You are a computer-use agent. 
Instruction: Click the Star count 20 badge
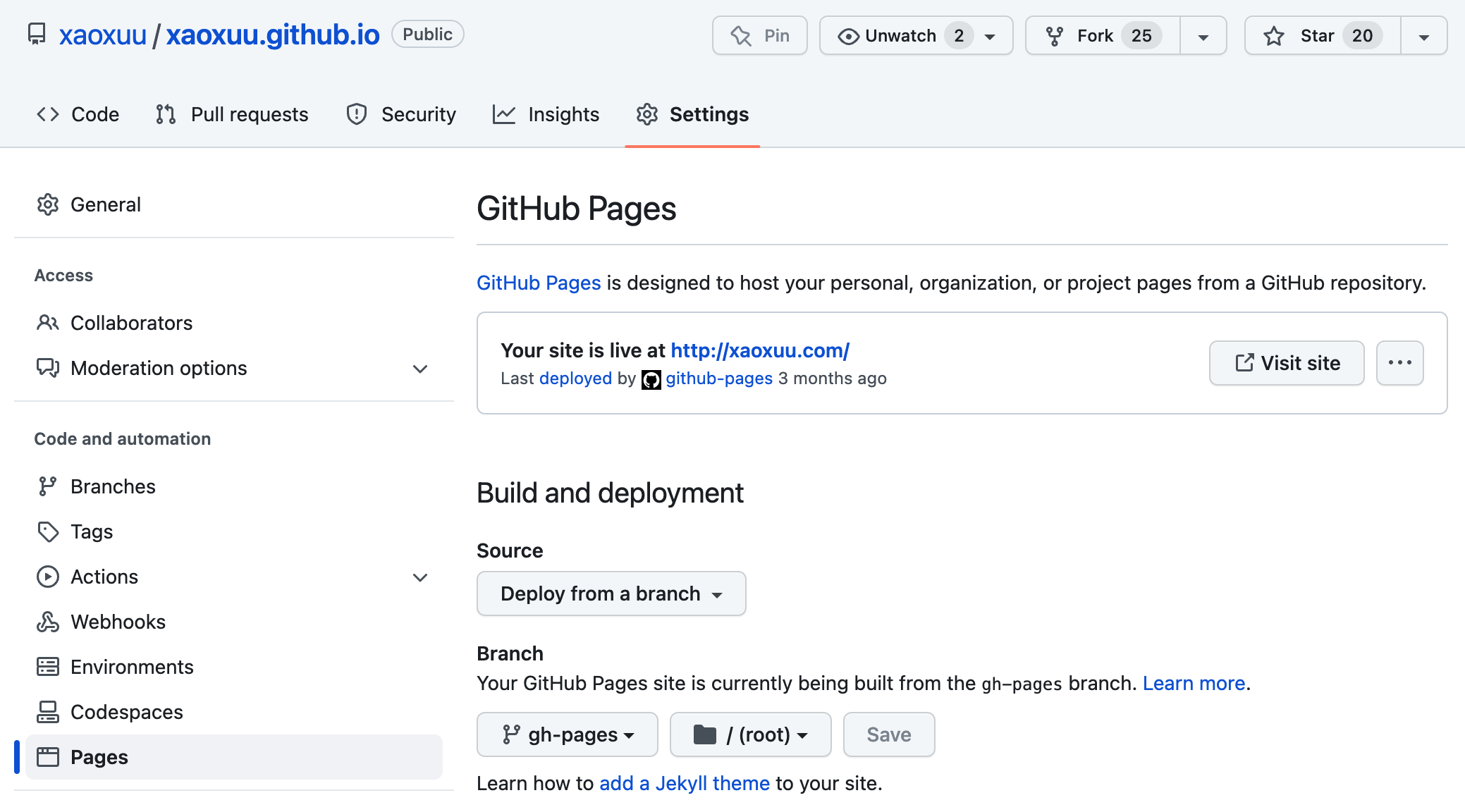point(1362,36)
